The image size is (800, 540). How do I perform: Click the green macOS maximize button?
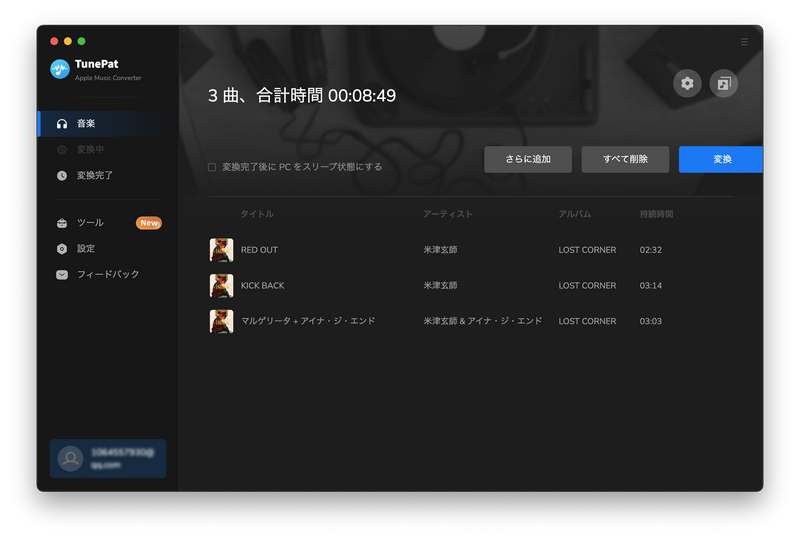click(x=82, y=41)
